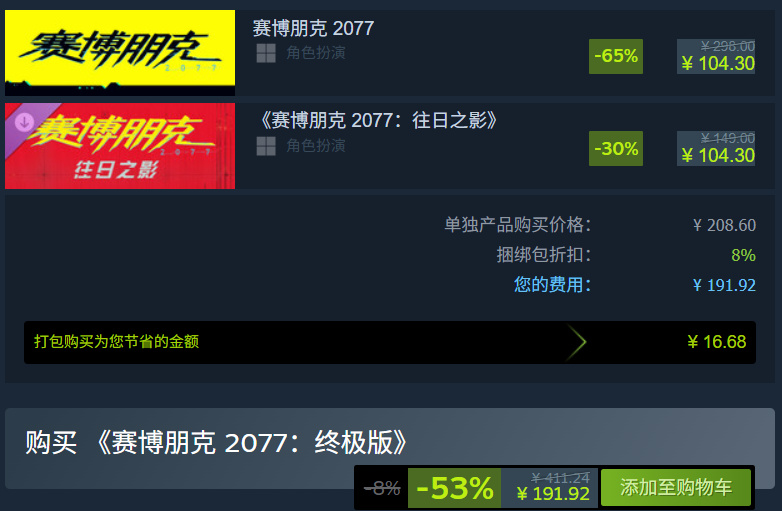The image size is (782, 511).
Task: Click the -65% discount badge
Action: [616, 56]
